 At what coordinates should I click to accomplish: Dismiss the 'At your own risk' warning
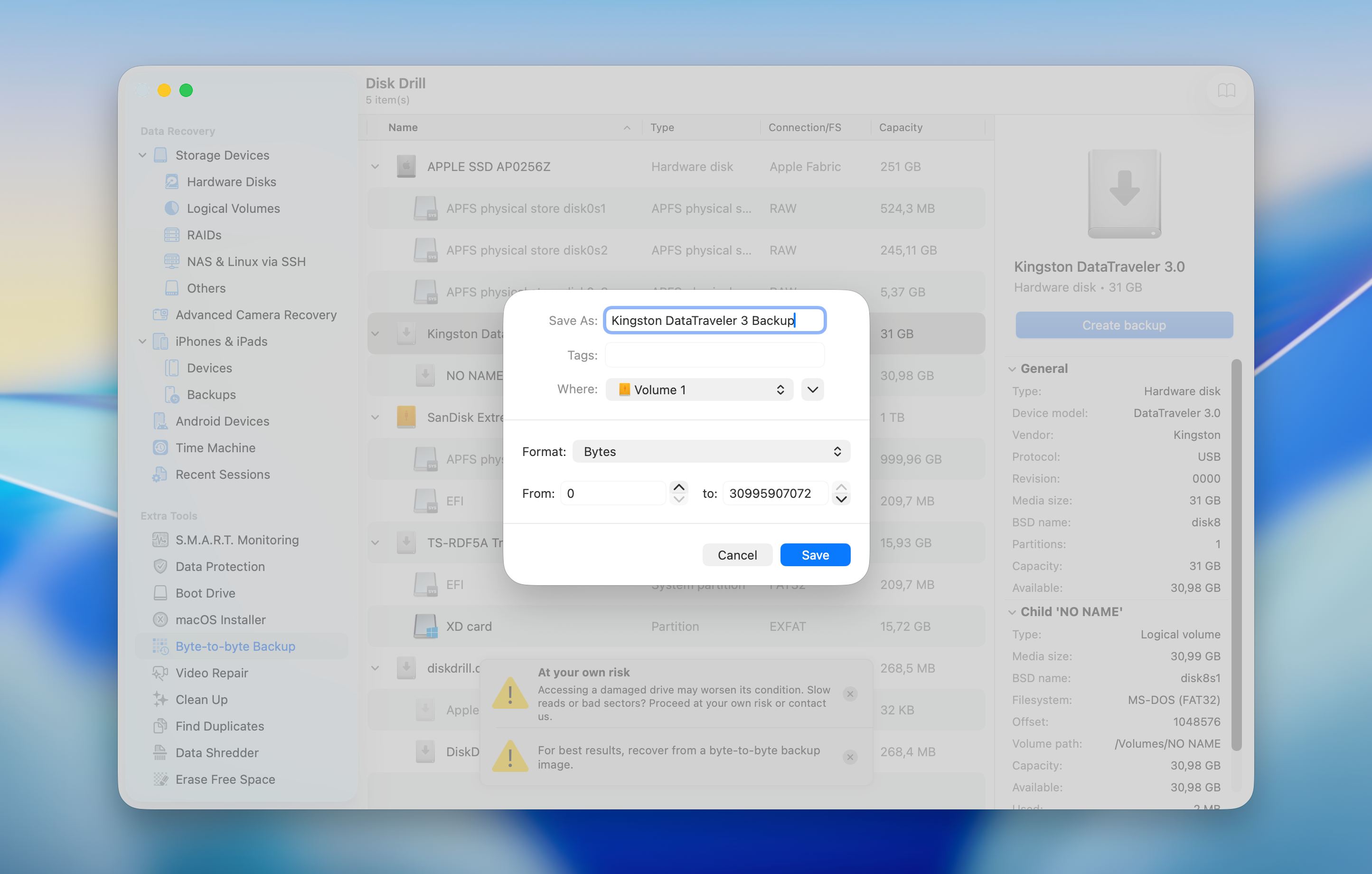(849, 694)
